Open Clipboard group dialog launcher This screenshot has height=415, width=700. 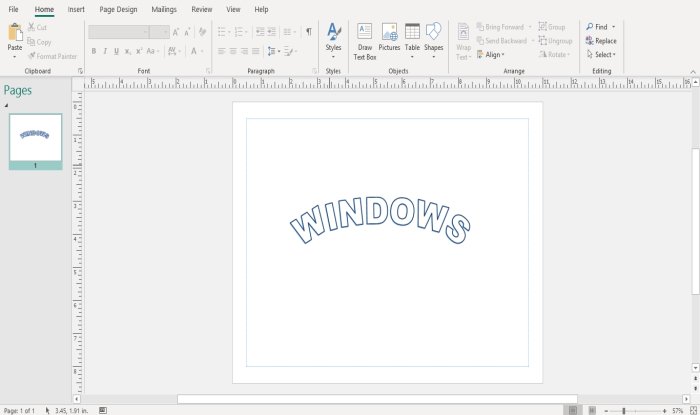click(80, 71)
